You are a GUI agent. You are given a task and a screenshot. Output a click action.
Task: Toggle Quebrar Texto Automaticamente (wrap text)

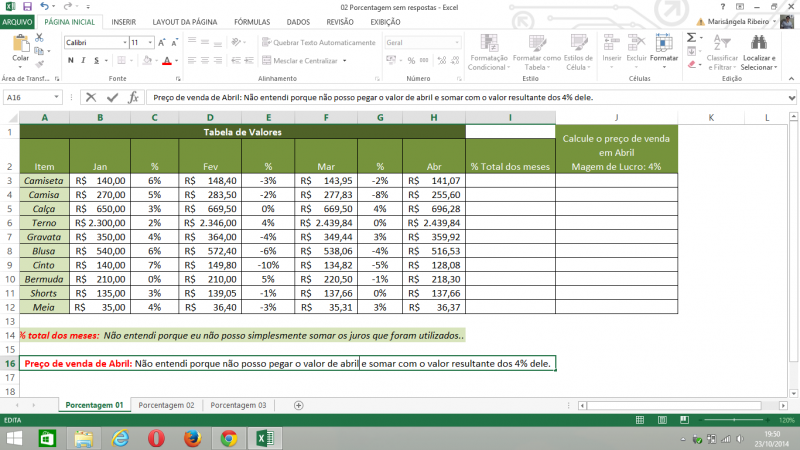click(319, 42)
